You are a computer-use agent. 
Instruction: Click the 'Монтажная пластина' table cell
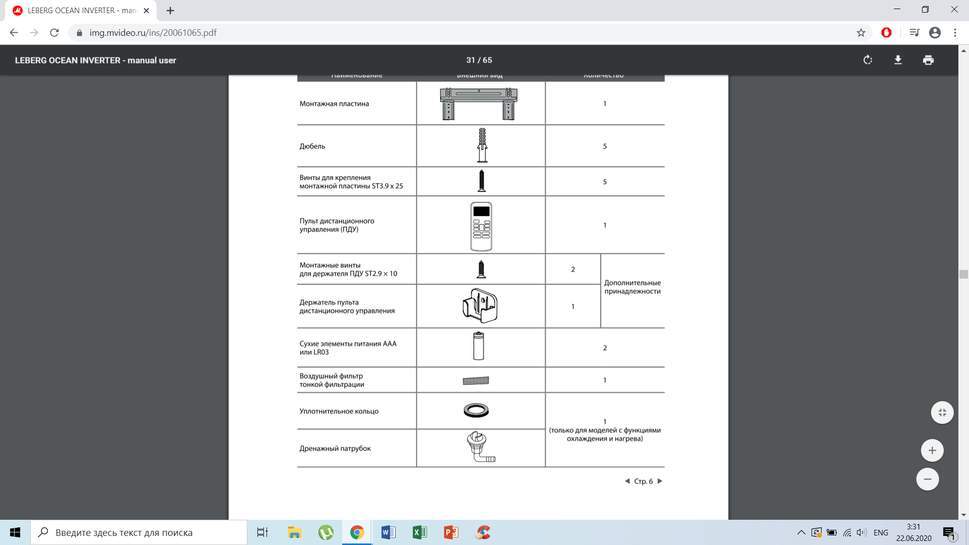(357, 103)
